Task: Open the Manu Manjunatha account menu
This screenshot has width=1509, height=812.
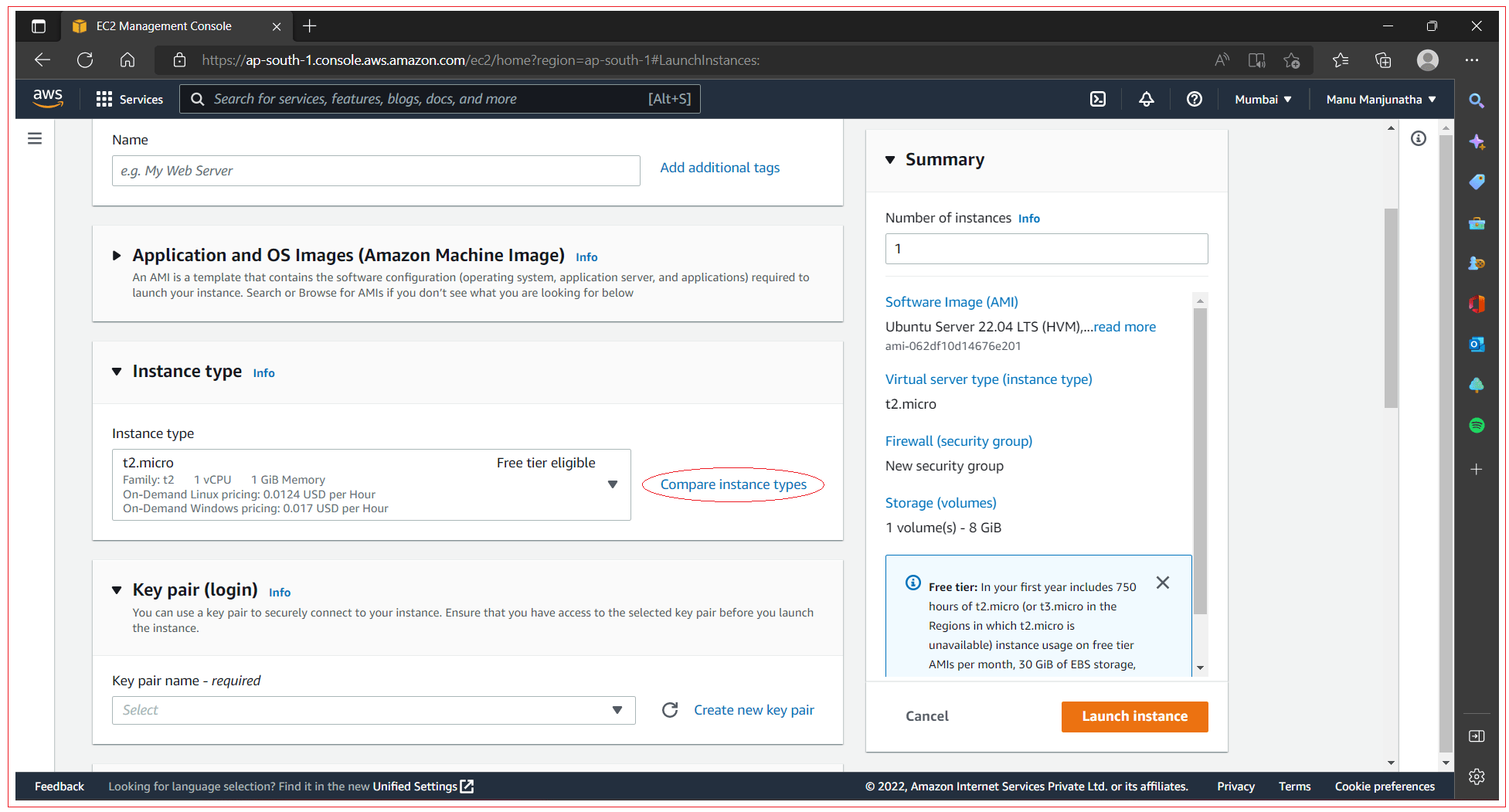Action: [x=1380, y=99]
